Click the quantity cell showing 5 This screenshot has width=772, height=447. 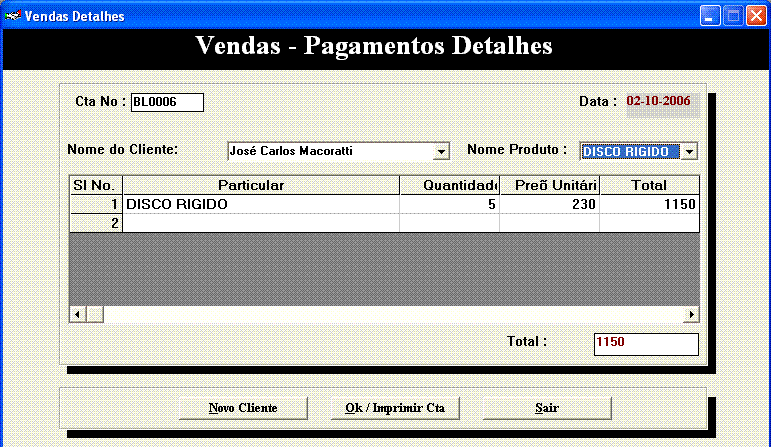pos(449,205)
